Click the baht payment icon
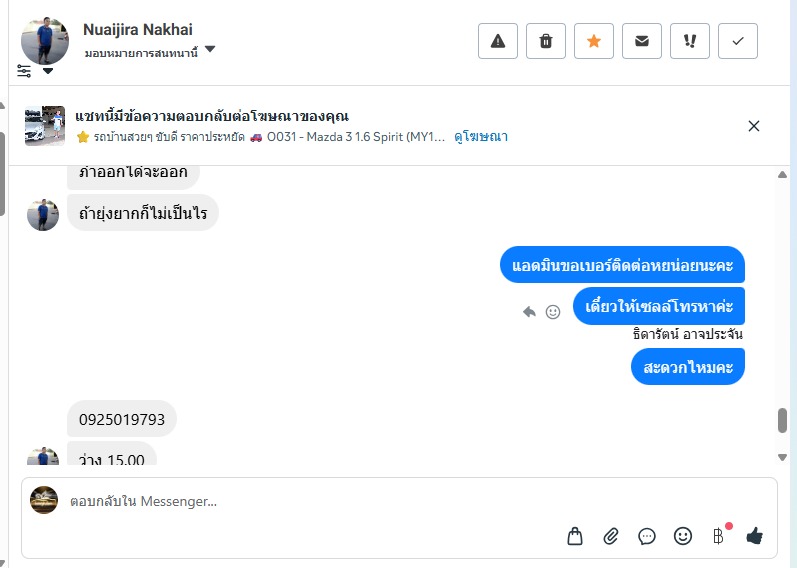This screenshot has height=568, width=797. 719,537
